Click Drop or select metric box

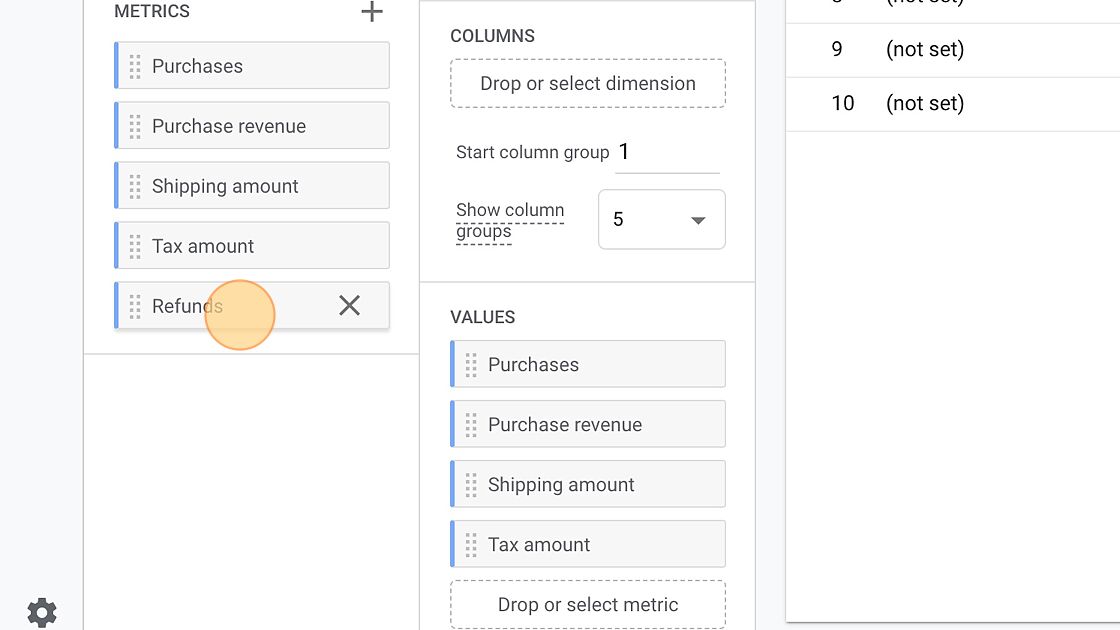587,605
